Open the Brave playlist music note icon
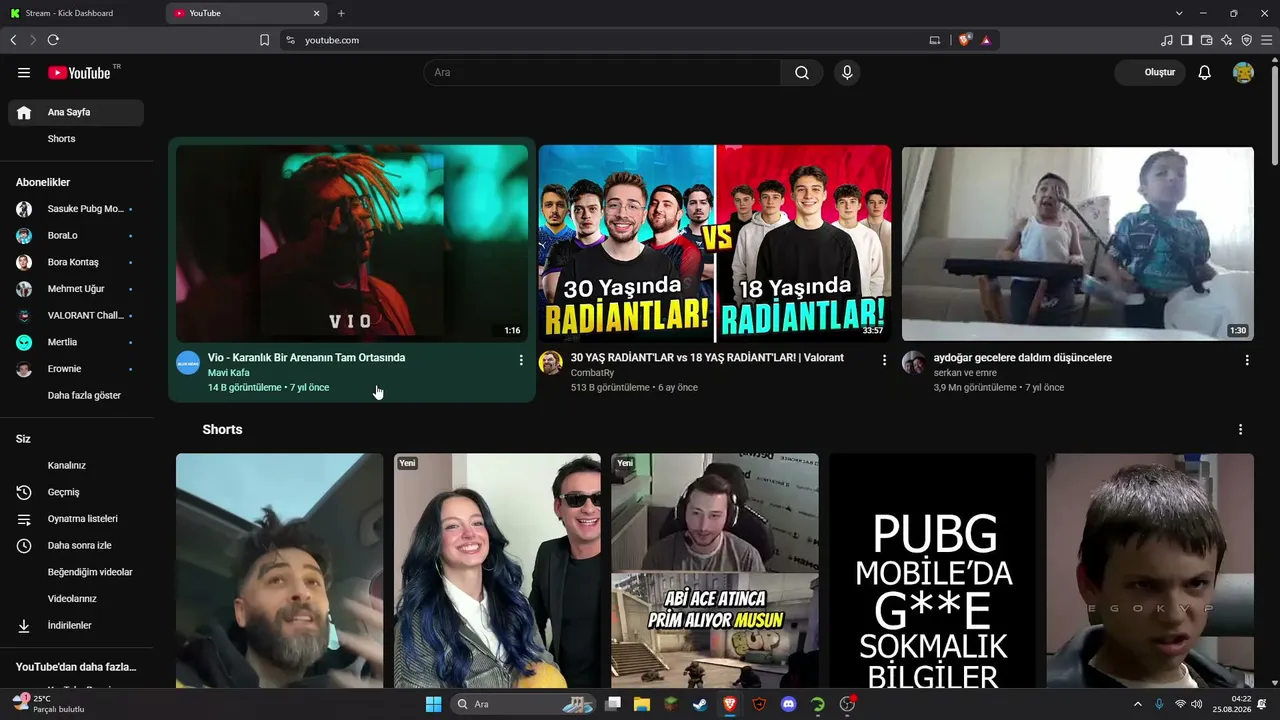The image size is (1280, 720). [x=1167, y=40]
